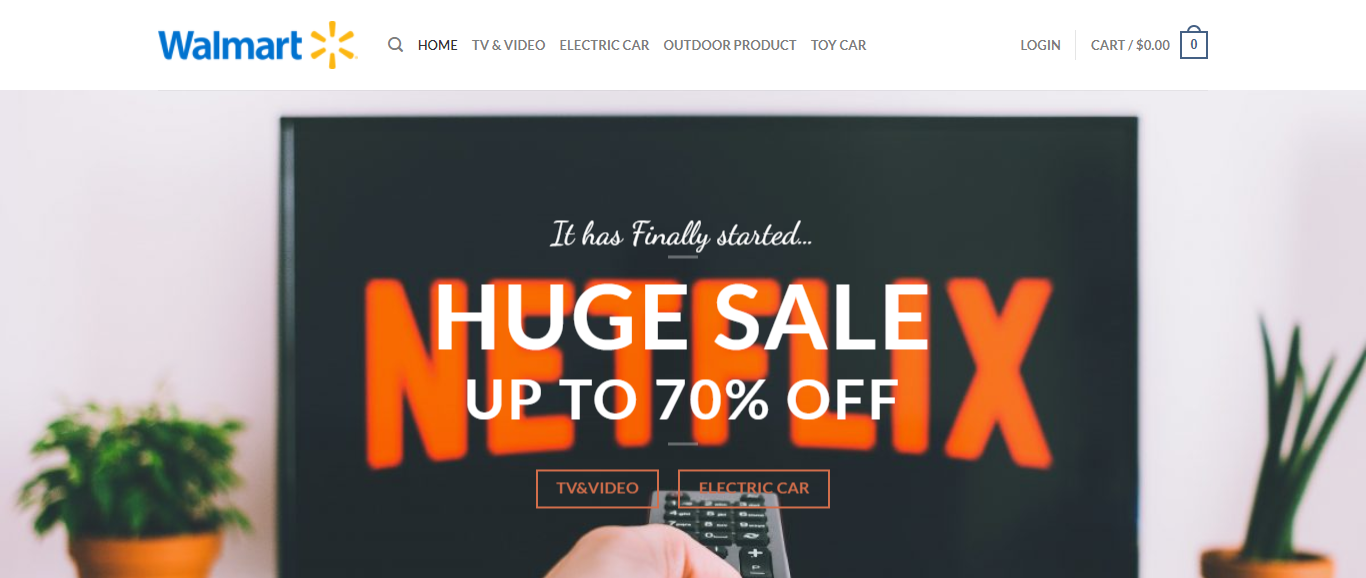Click the TV&VIDEO banner button
Image resolution: width=1366 pixels, height=578 pixels.
coord(597,488)
